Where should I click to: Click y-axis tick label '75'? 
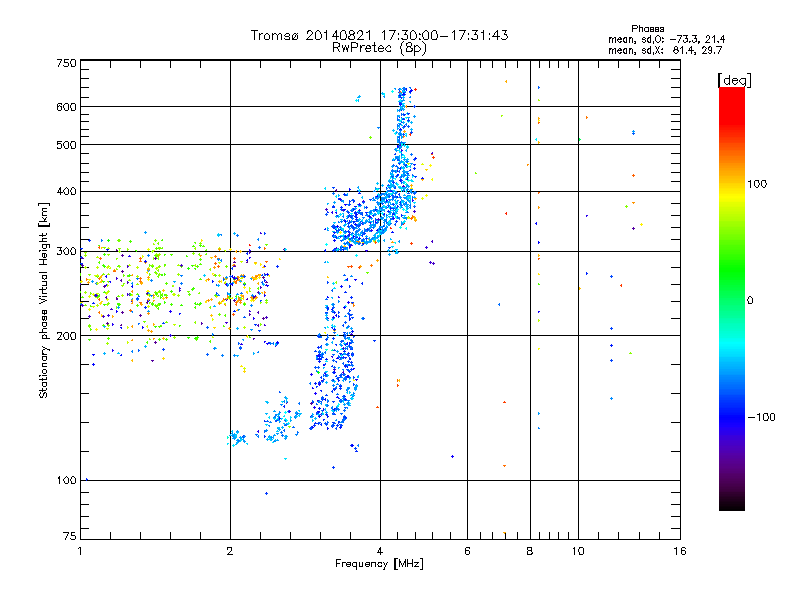pos(70,536)
